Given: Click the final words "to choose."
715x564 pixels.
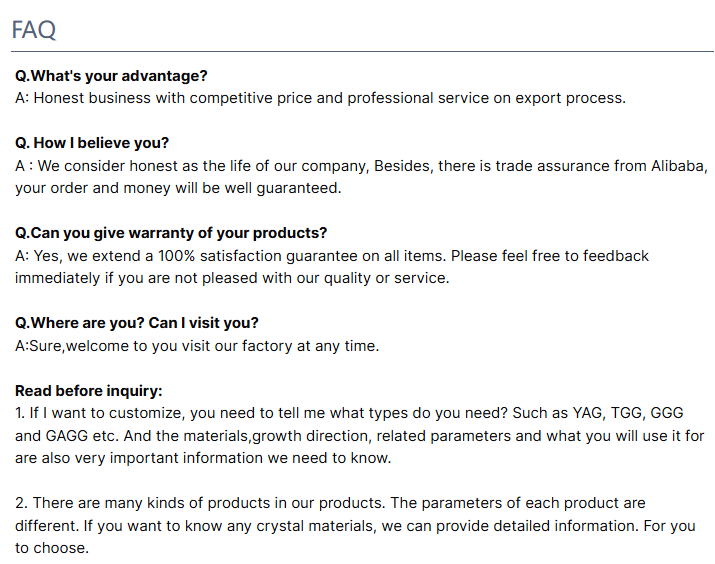Looking at the screenshot, I should click(52, 548).
